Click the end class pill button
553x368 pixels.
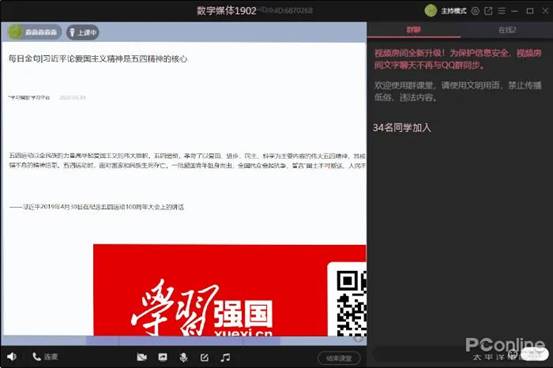pos(339,358)
